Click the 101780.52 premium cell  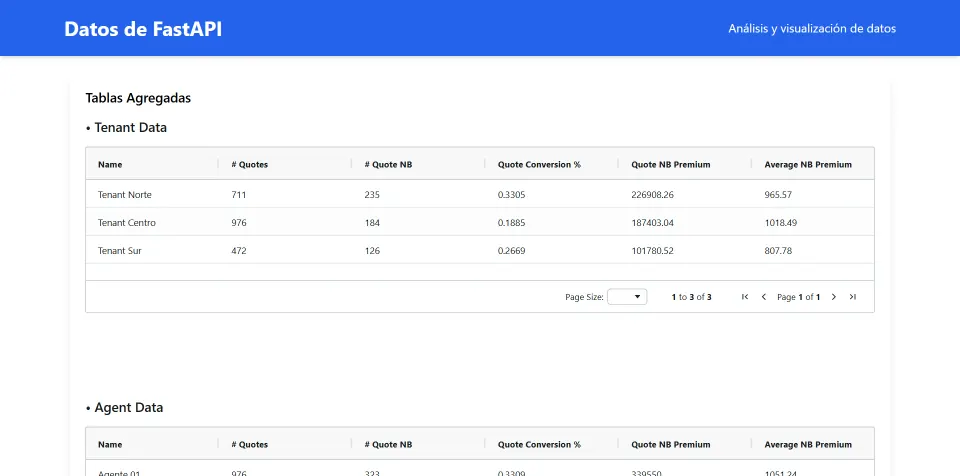point(653,251)
